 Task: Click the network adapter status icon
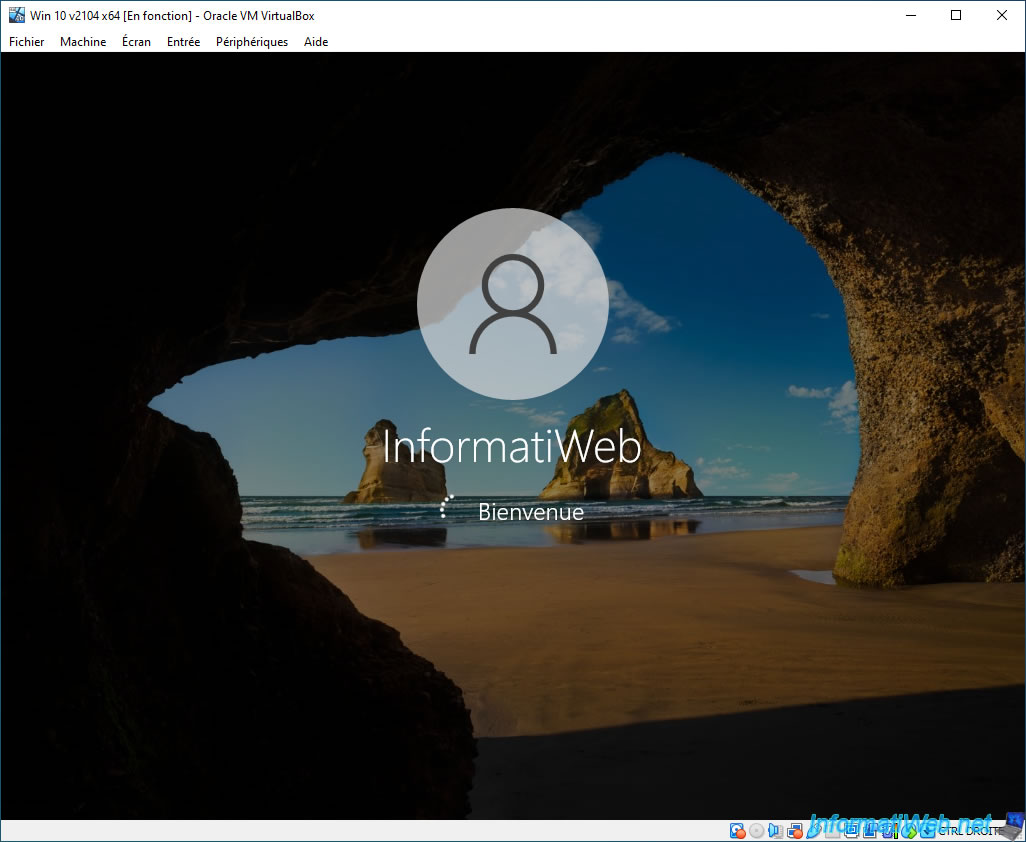coord(795,831)
